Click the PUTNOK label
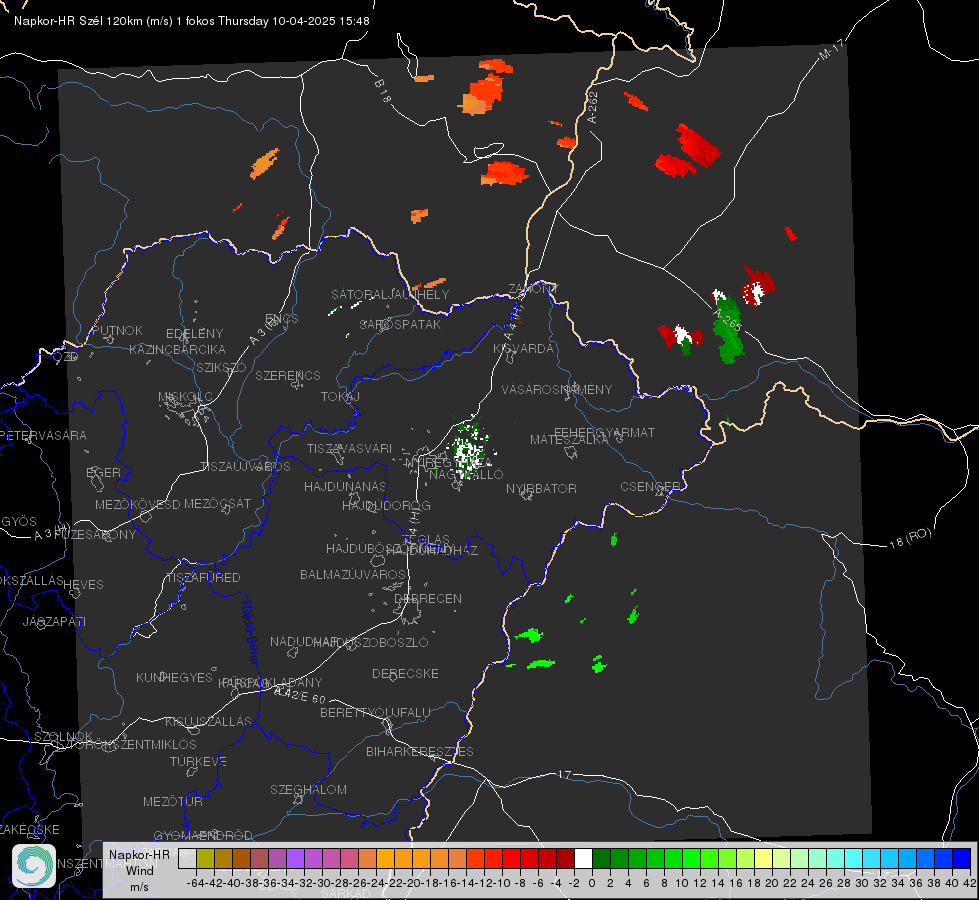The width and height of the screenshot is (979, 900). click(x=117, y=330)
